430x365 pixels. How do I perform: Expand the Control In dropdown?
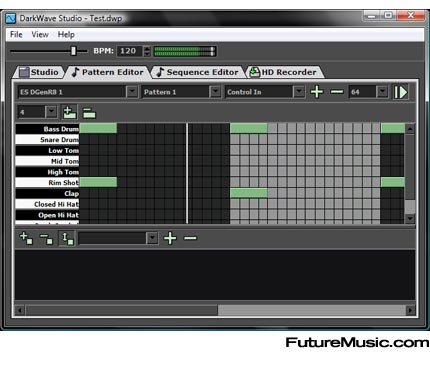tap(299, 92)
